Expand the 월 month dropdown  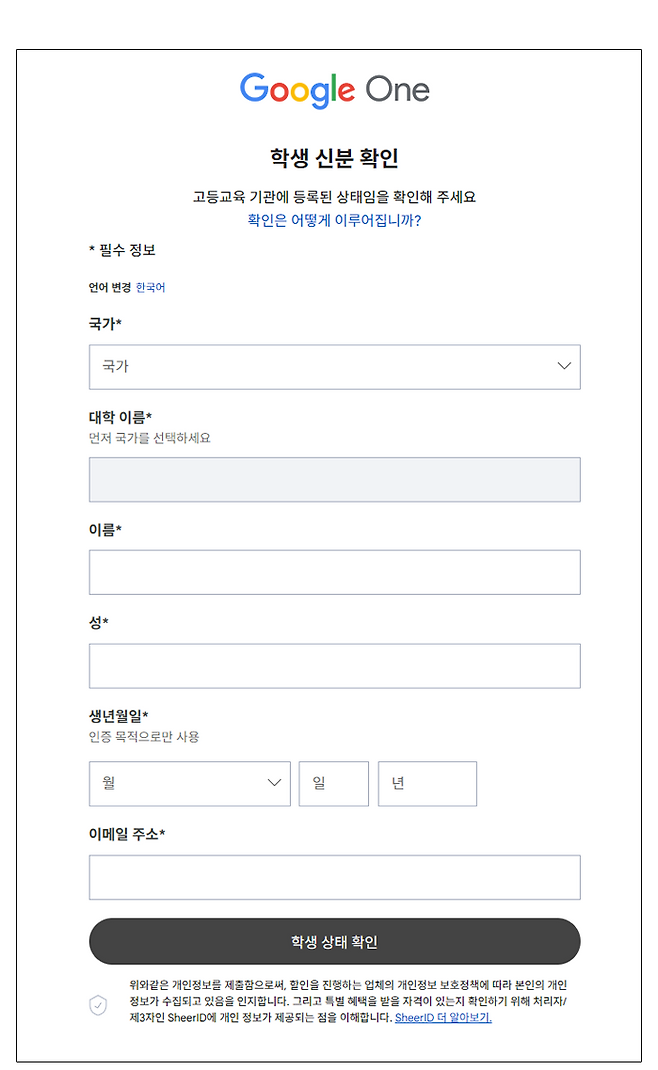[x=189, y=784]
